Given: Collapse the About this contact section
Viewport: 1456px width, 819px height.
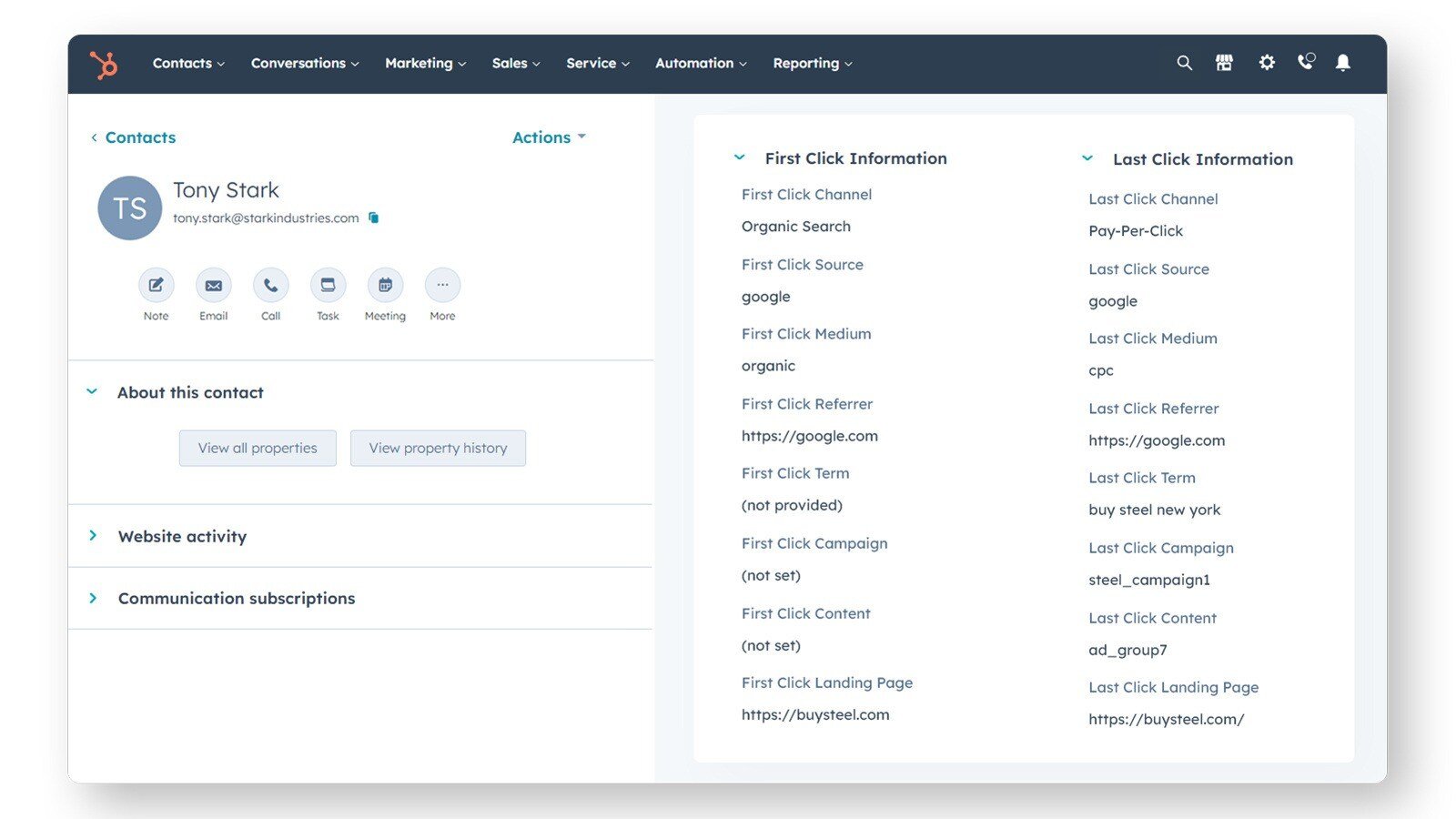Looking at the screenshot, I should (x=92, y=392).
